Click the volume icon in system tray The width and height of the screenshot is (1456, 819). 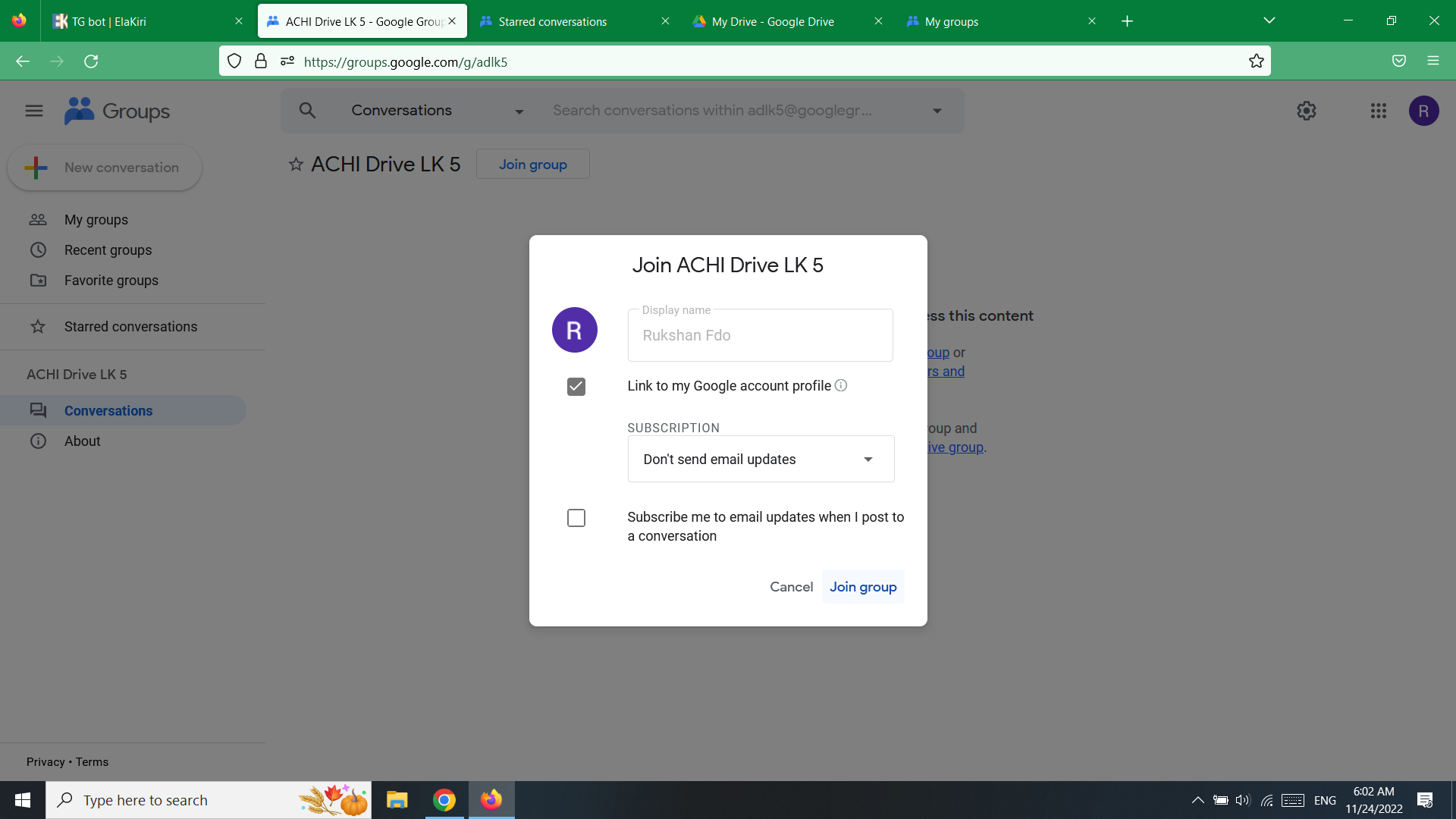point(1243,800)
